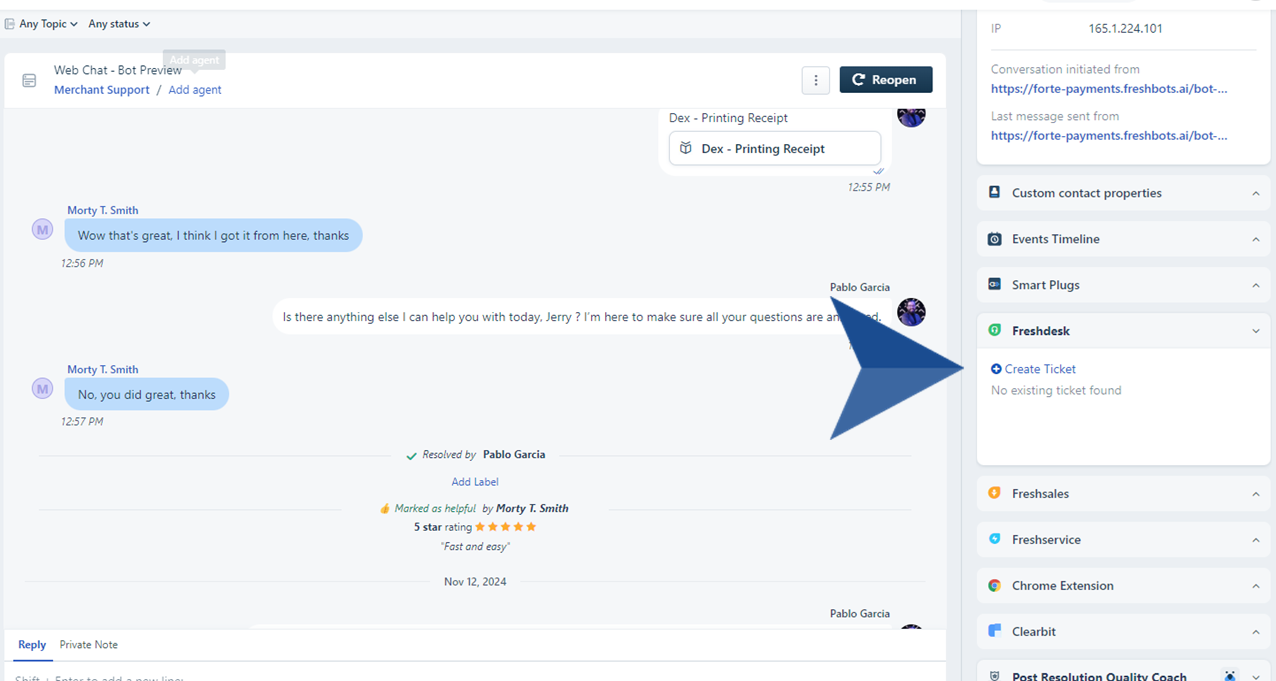Click the Freshdesk app icon
Viewport: 1276px width, 681px height.
995,330
